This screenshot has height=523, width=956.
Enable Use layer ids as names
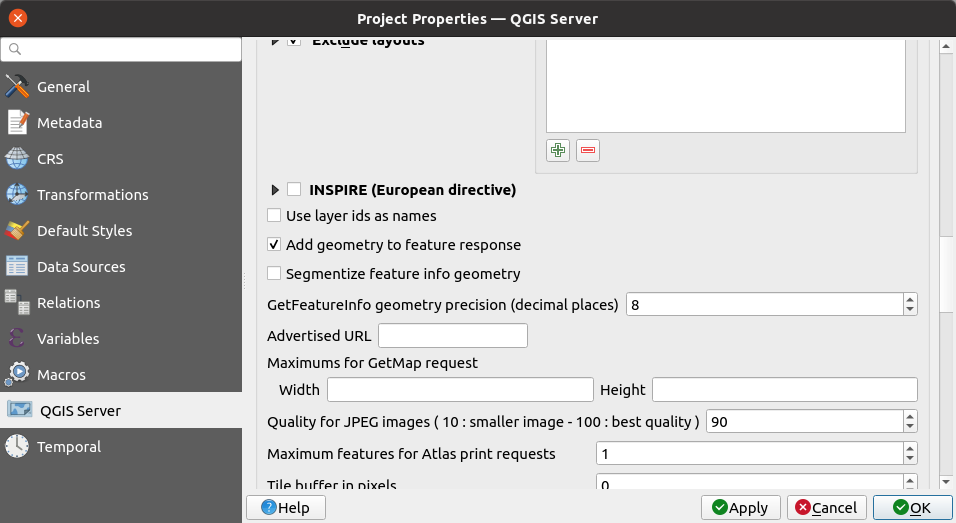(274, 215)
